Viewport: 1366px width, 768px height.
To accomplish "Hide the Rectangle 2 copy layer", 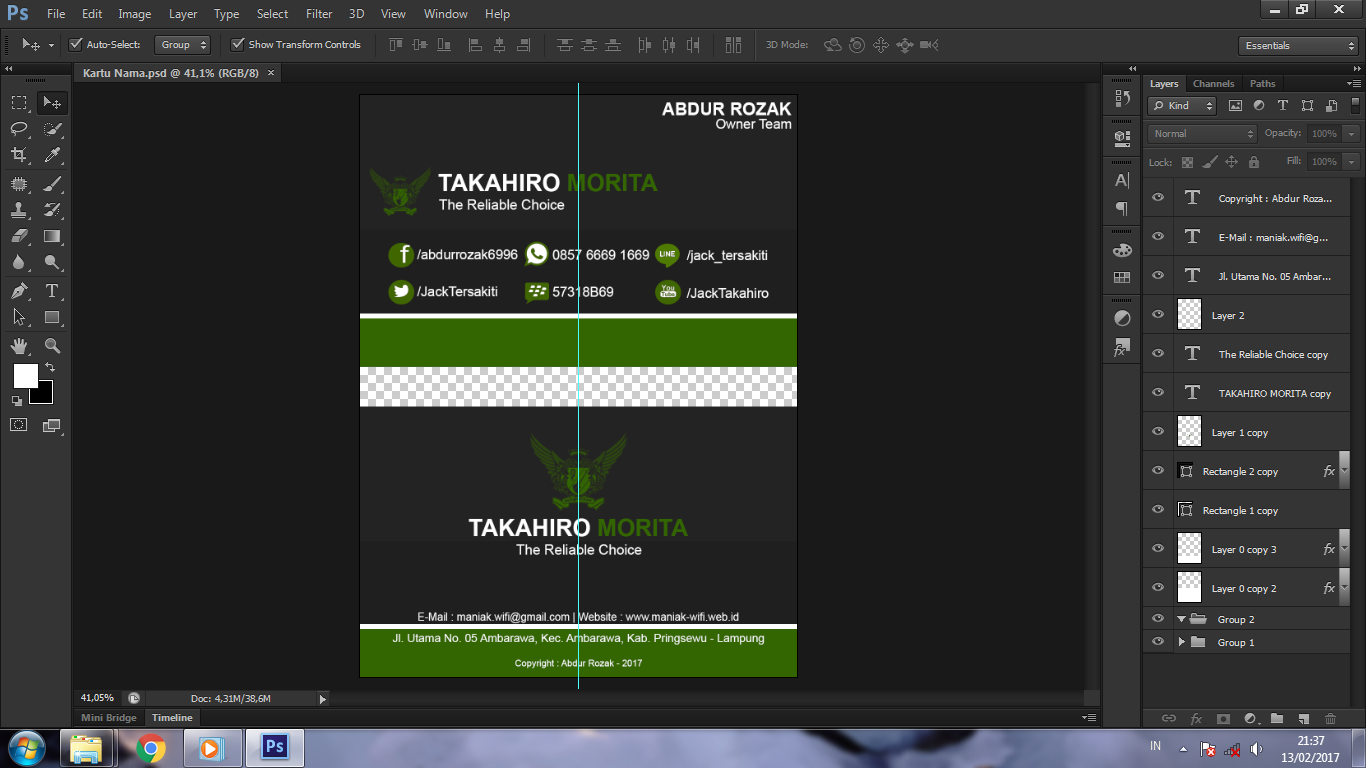I will [x=1158, y=471].
